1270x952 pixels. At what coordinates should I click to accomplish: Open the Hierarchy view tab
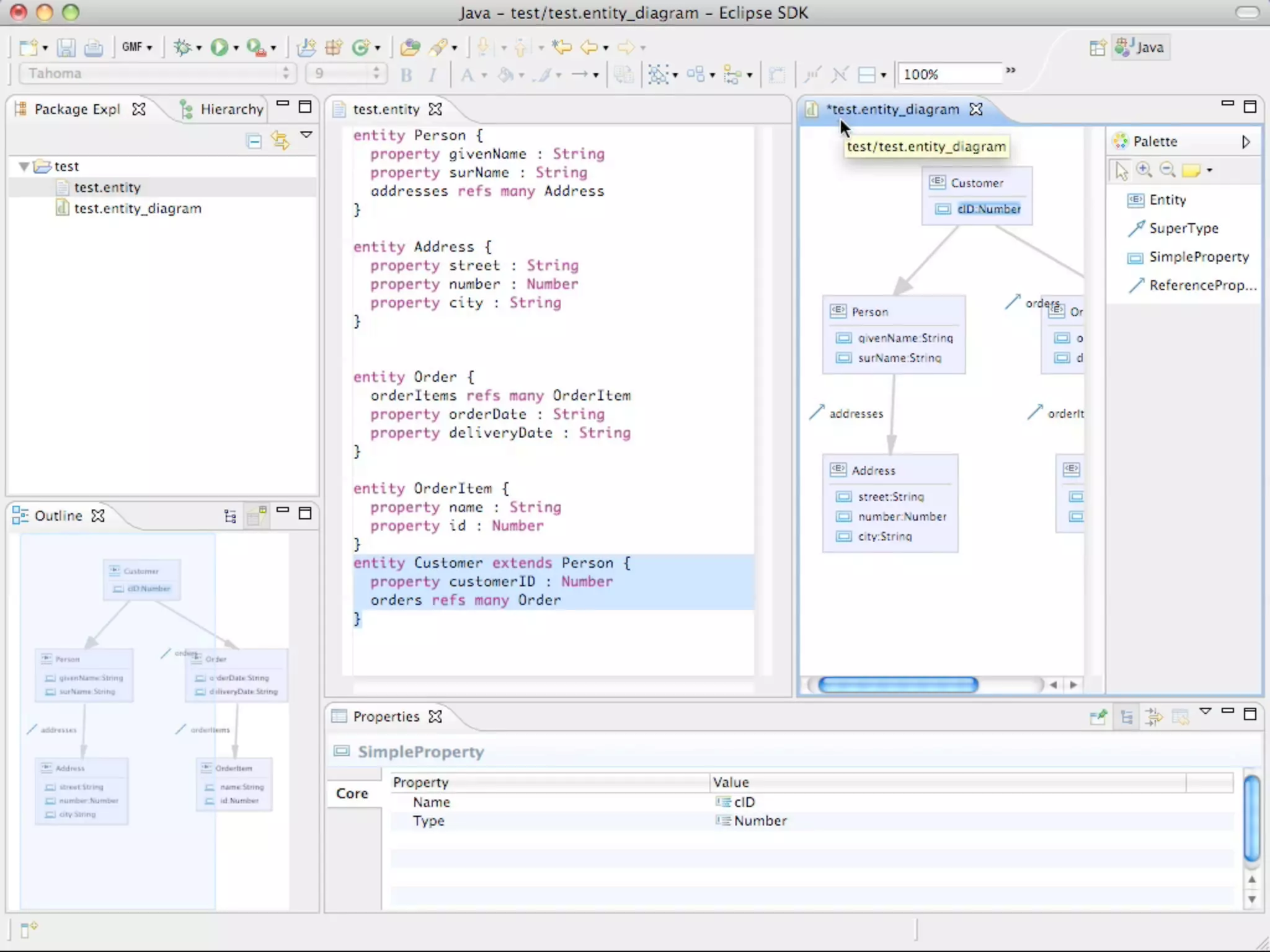[x=231, y=109]
